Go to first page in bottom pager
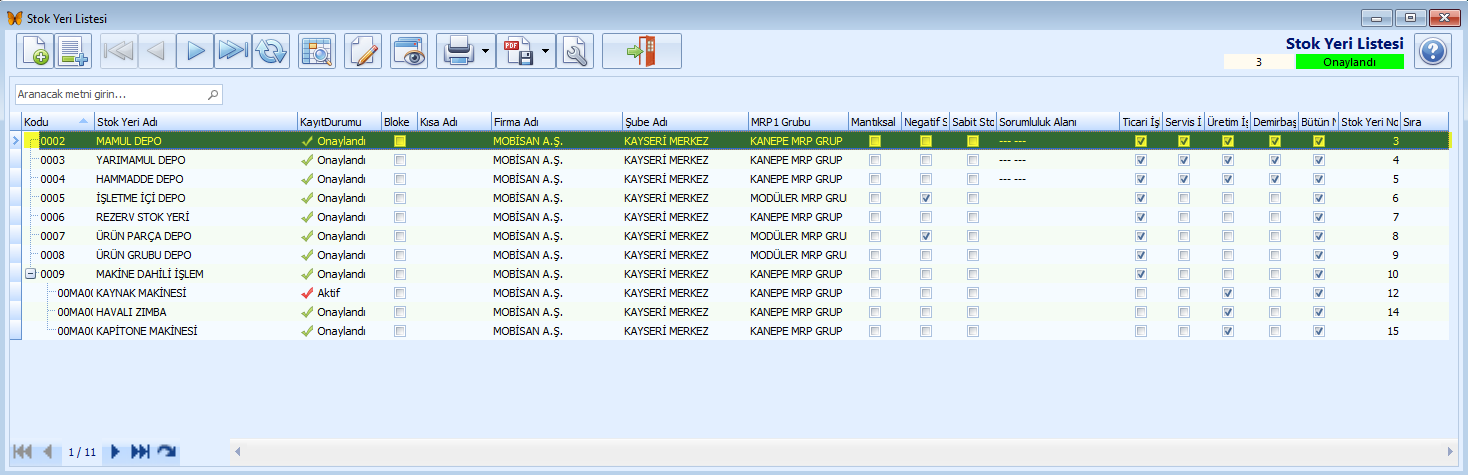The image size is (1468, 475). (x=22, y=452)
